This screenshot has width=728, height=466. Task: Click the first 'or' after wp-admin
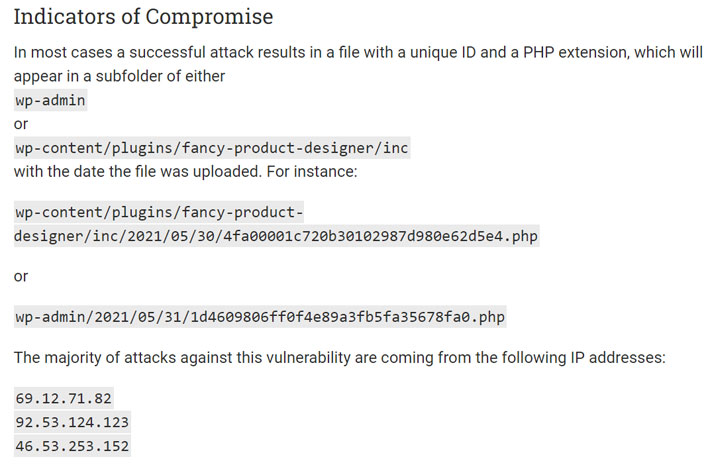(21, 124)
